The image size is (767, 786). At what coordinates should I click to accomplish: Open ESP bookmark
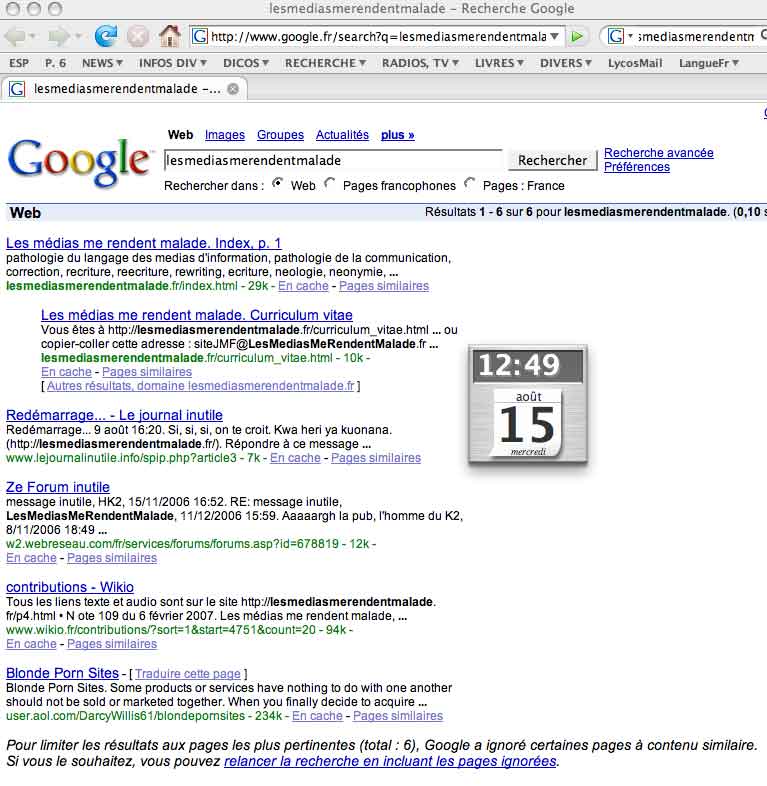click(19, 63)
